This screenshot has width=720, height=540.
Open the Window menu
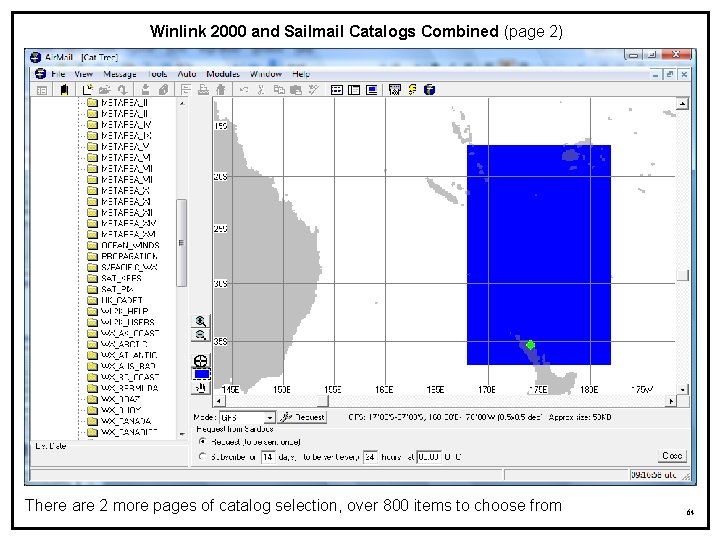[265, 74]
